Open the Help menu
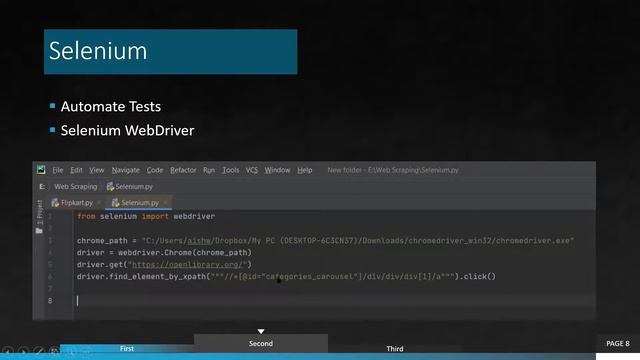Viewport: 640px width, 360px height. pos(304,170)
